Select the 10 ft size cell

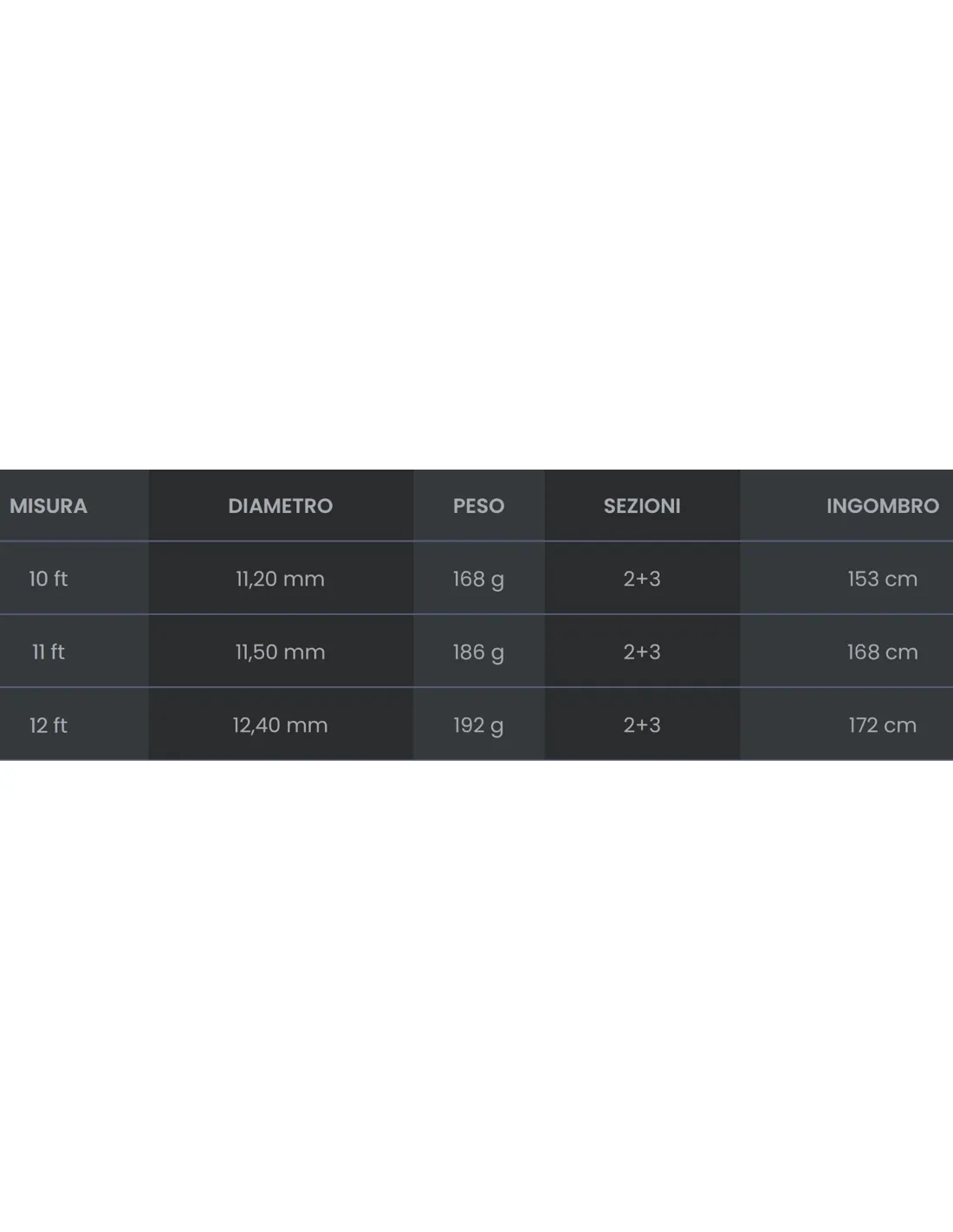(49, 579)
